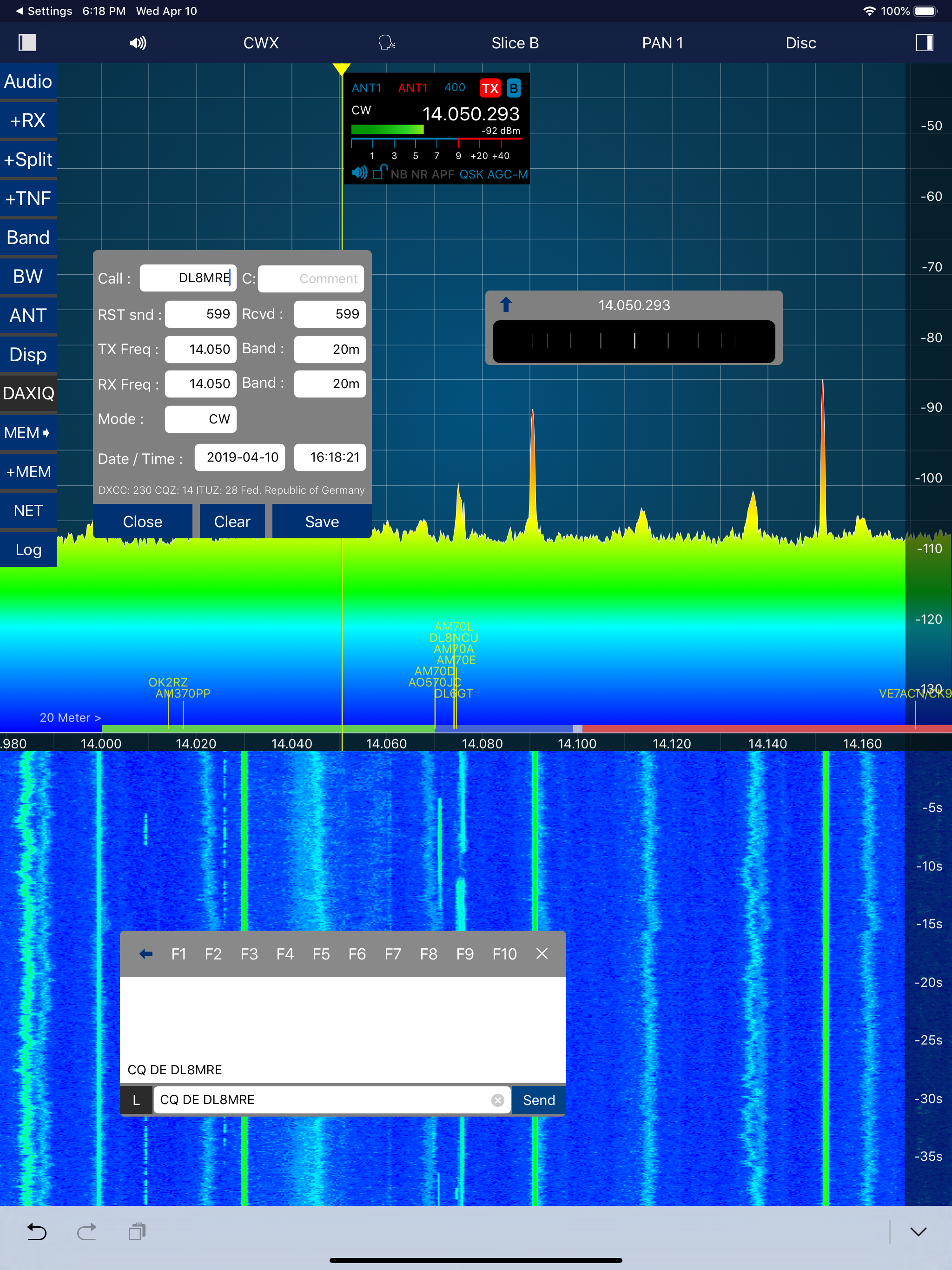
Task: Toggle APF audio peak filter
Action: tap(443, 174)
